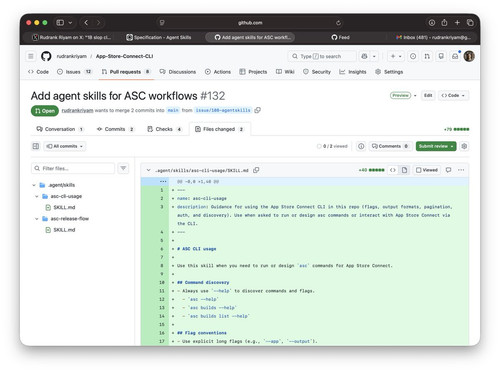Screen dimensions: 500x372
Task: Open the Issues repository tab
Action: tap(74, 72)
